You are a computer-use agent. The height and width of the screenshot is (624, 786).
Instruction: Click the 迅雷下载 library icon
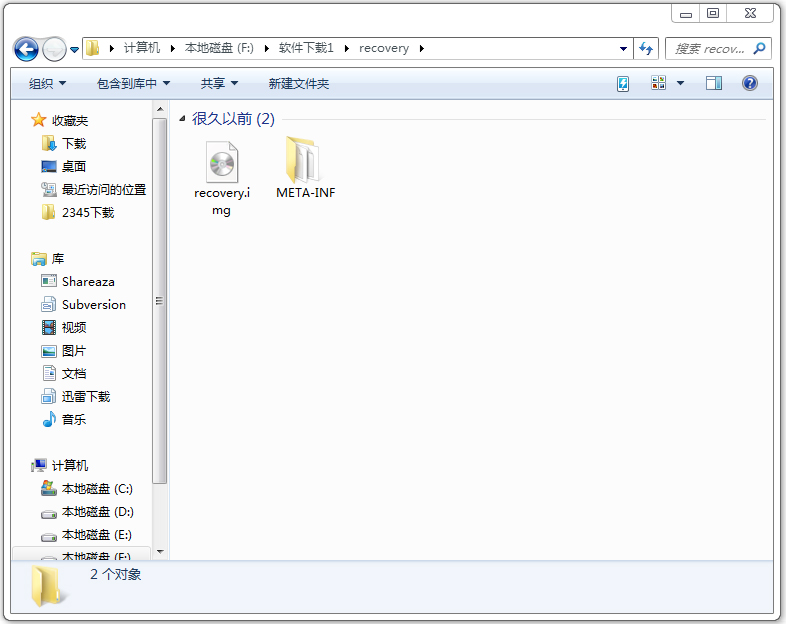coord(49,396)
